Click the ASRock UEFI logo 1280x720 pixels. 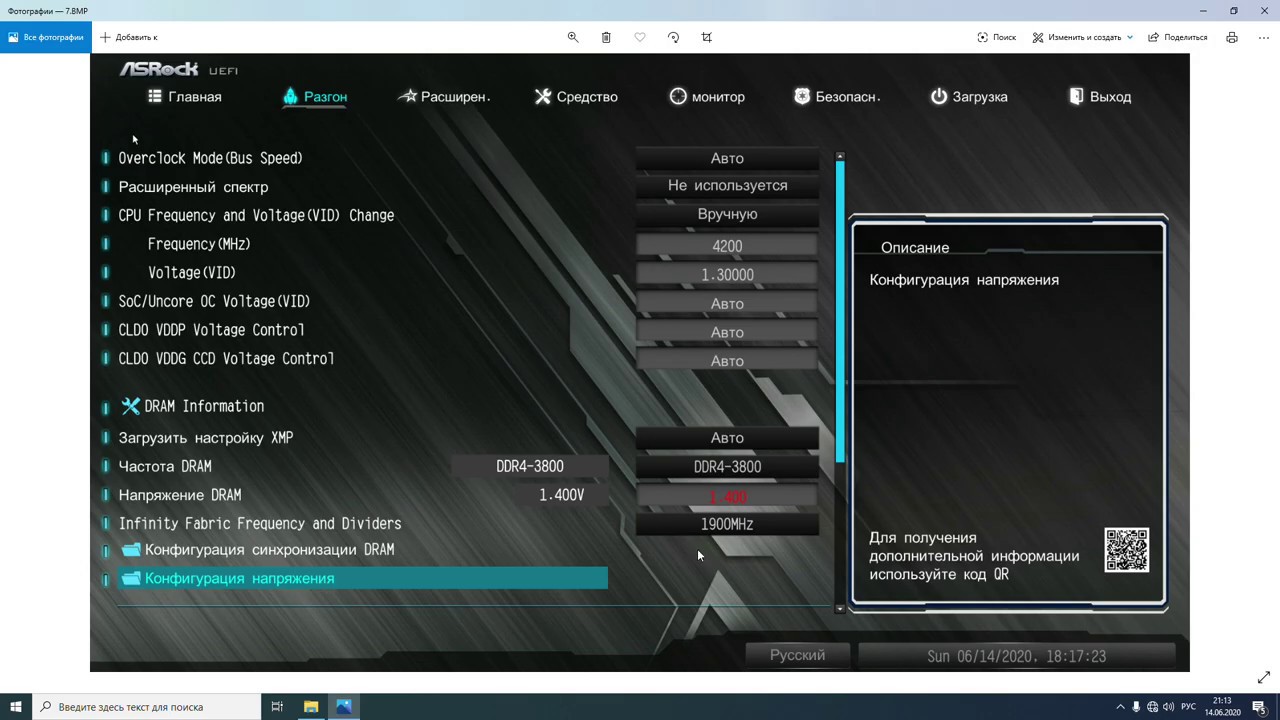coord(179,69)
